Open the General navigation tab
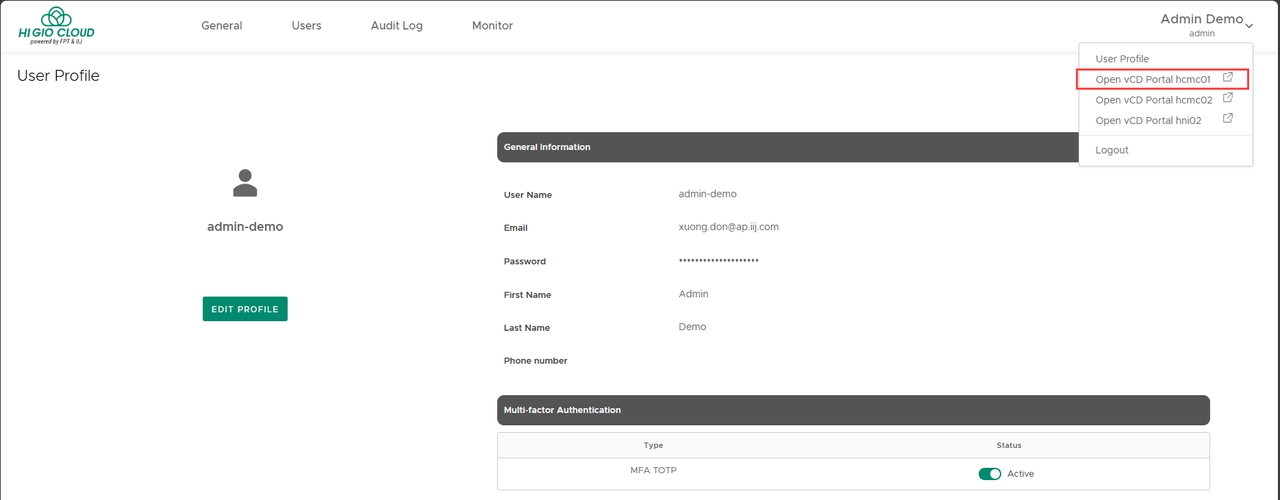1280x500 pixels. tap(221, 26)
